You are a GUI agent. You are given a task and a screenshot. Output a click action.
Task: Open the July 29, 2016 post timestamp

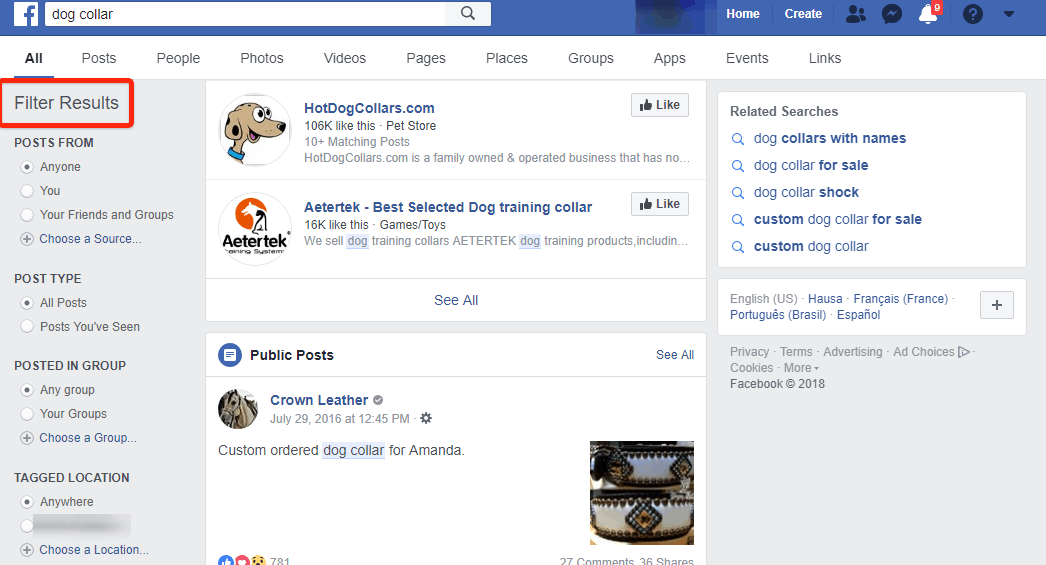coord(340,419)
